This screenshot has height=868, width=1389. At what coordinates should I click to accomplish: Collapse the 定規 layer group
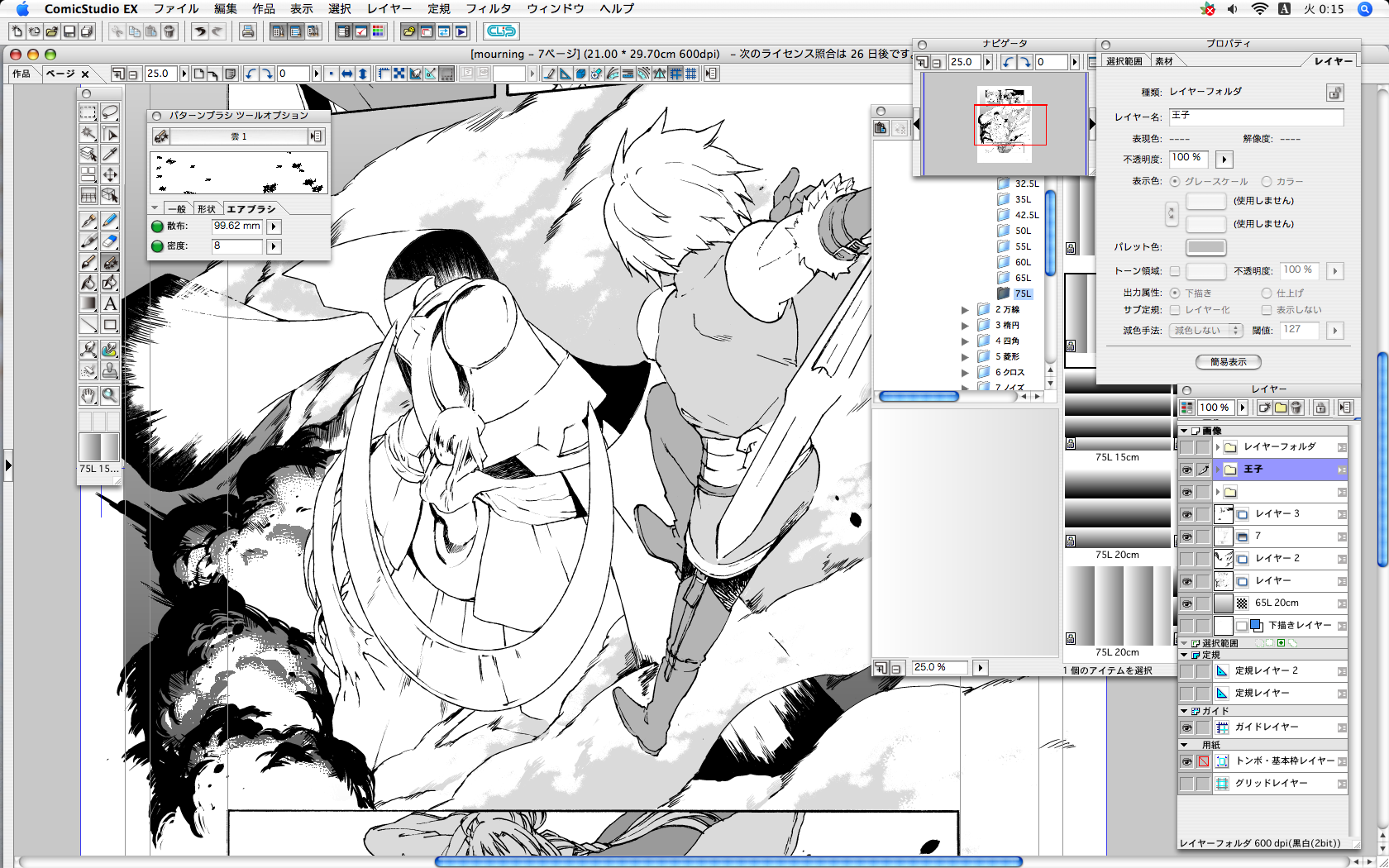coord(1184,655)
